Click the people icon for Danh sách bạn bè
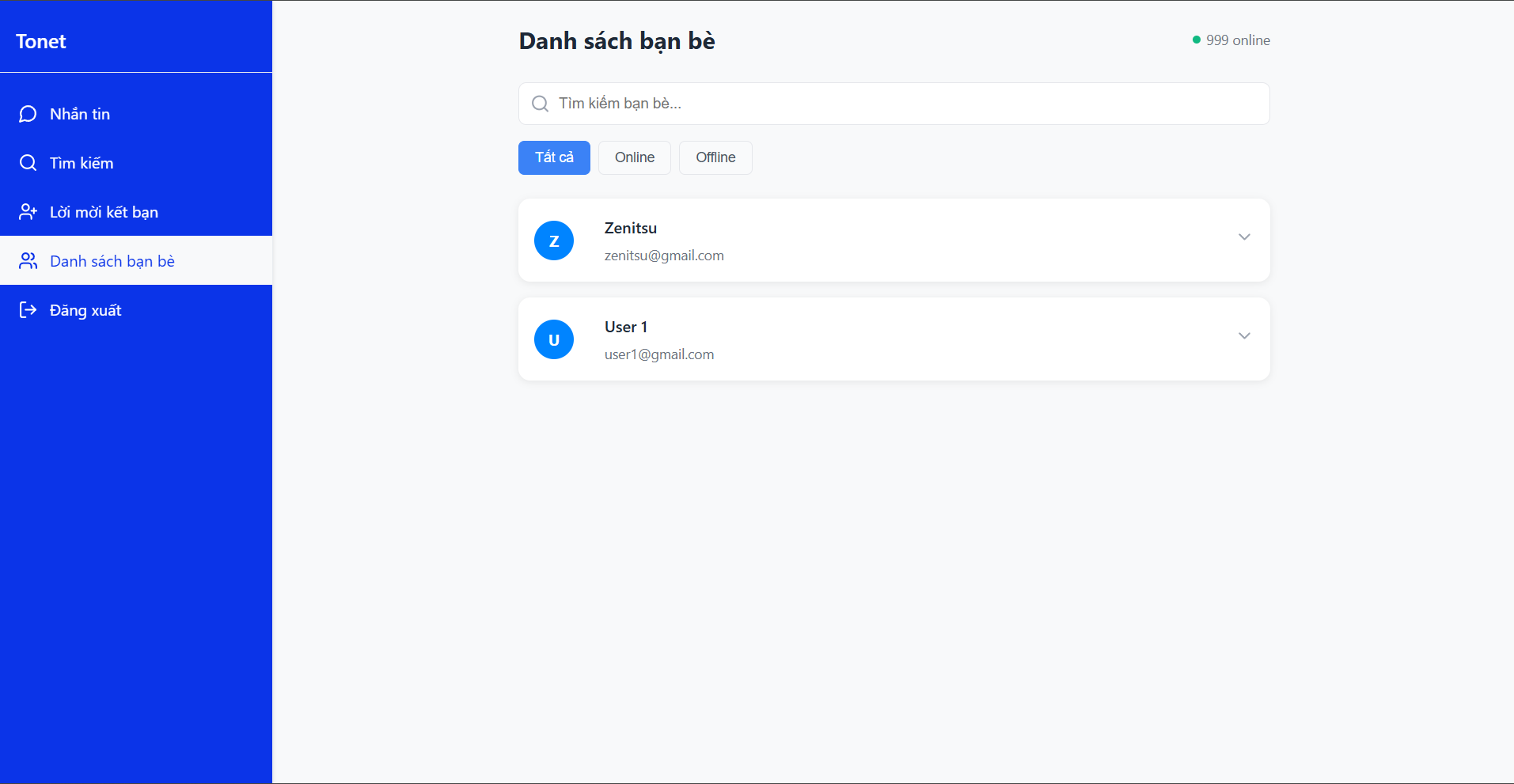 tap(28, 261)
